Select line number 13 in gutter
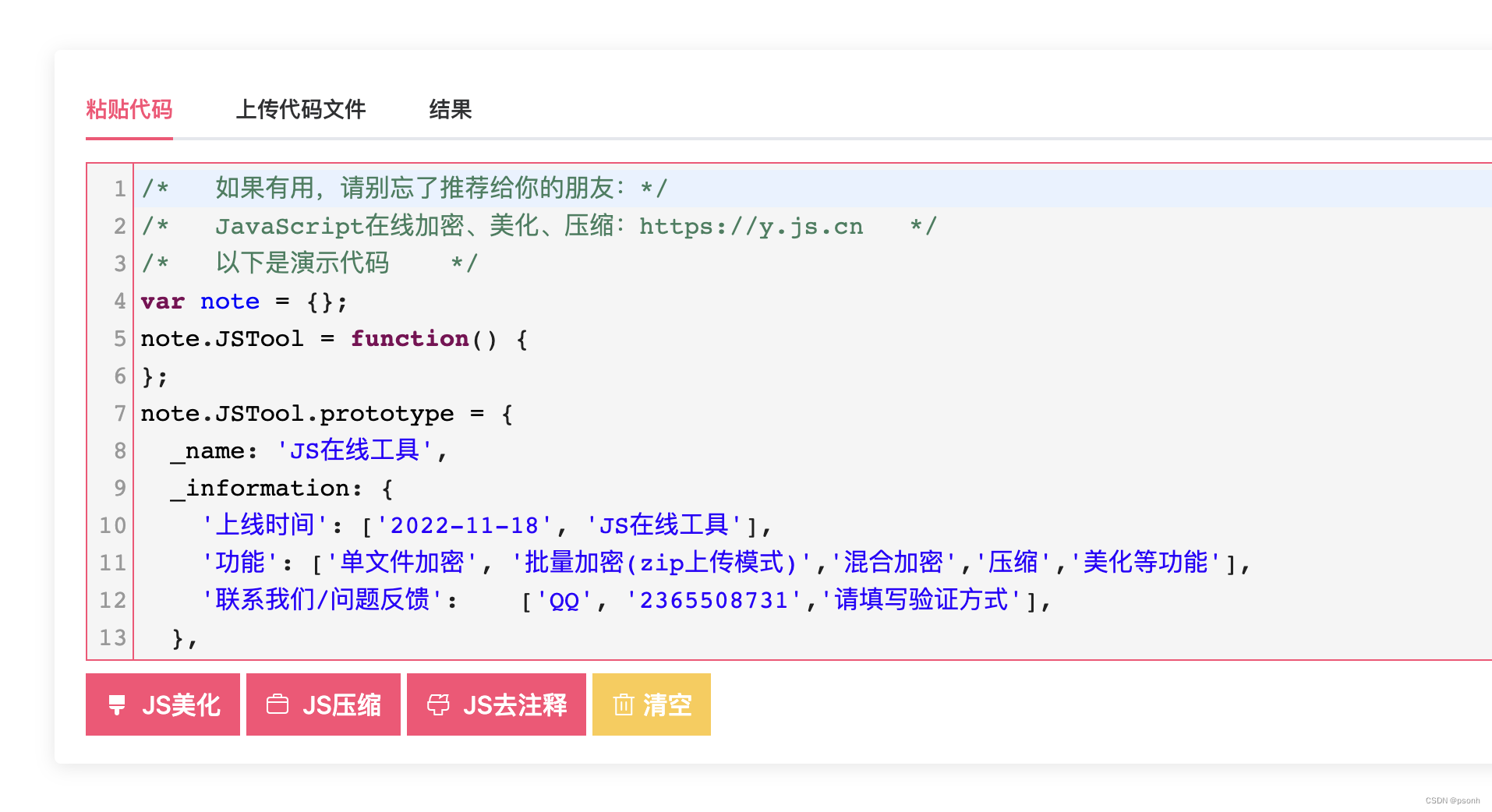 [x=113, y=637]
